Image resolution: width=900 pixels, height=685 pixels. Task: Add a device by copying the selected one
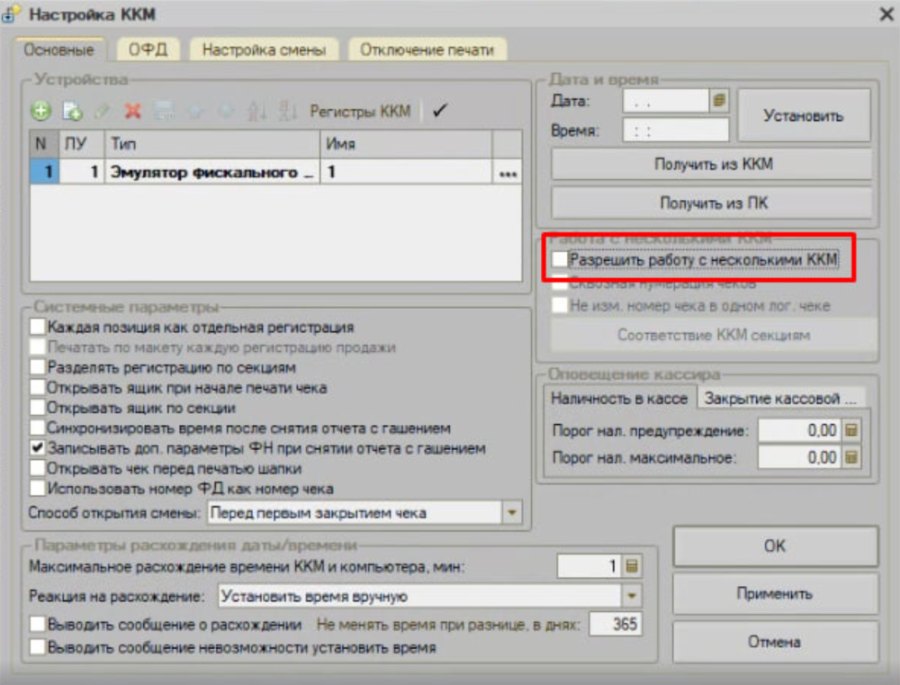click(x=72, y=111)
